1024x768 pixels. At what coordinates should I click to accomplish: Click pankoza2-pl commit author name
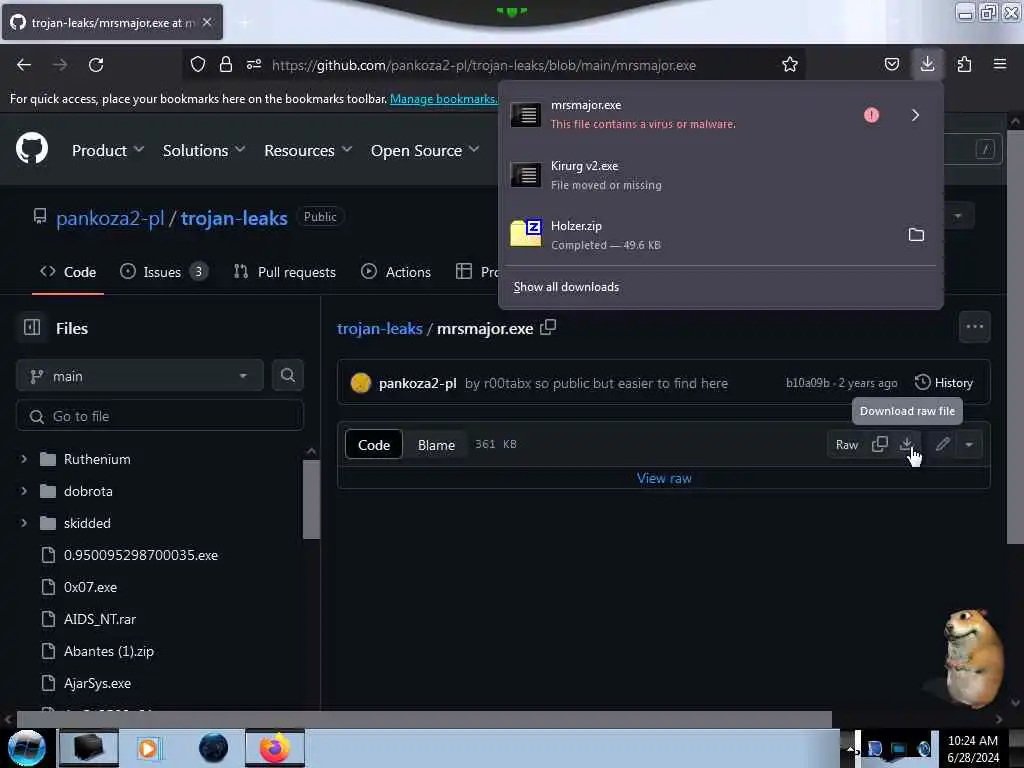point(417,383)
